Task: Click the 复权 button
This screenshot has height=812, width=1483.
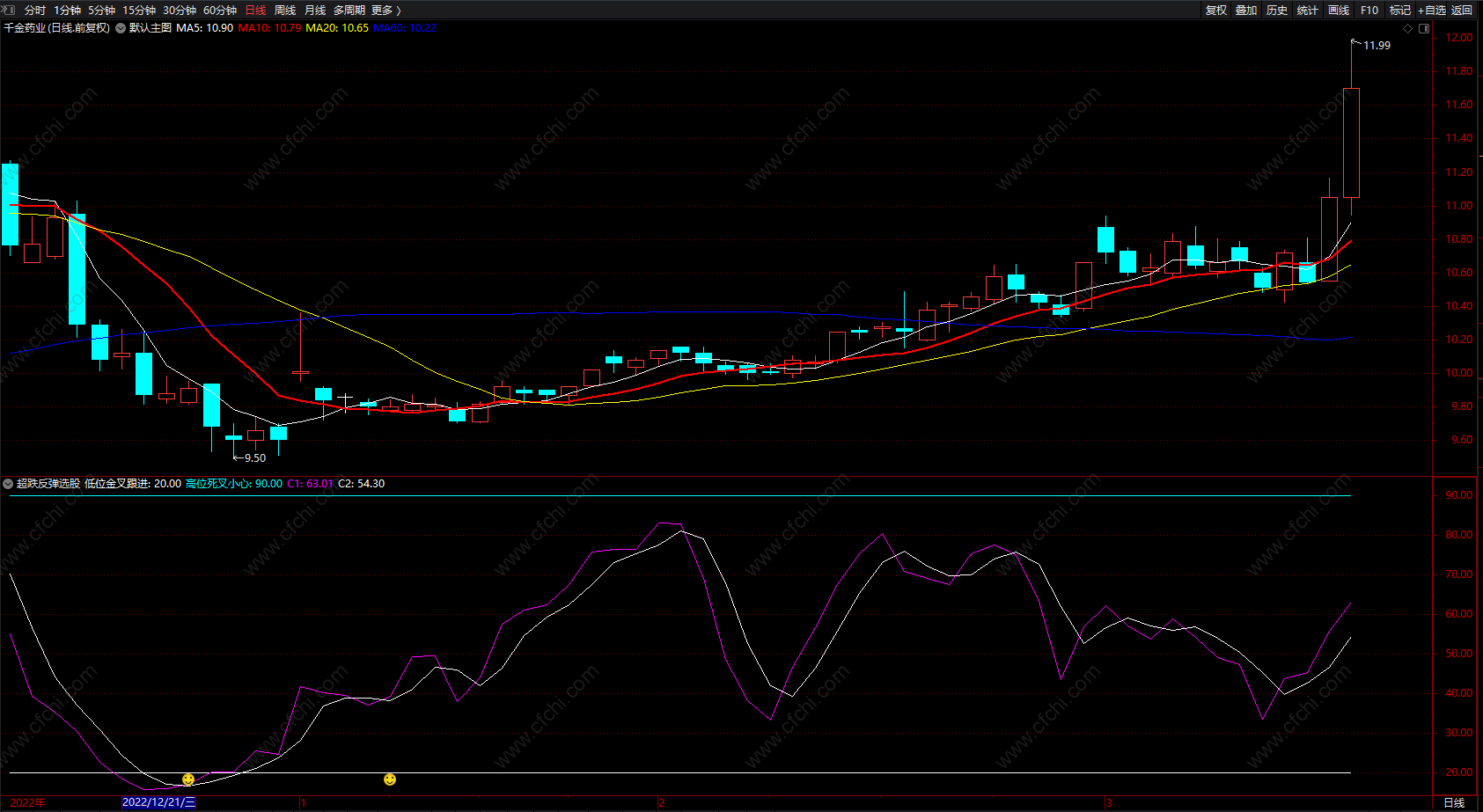Action: (x=1216, y=10)
